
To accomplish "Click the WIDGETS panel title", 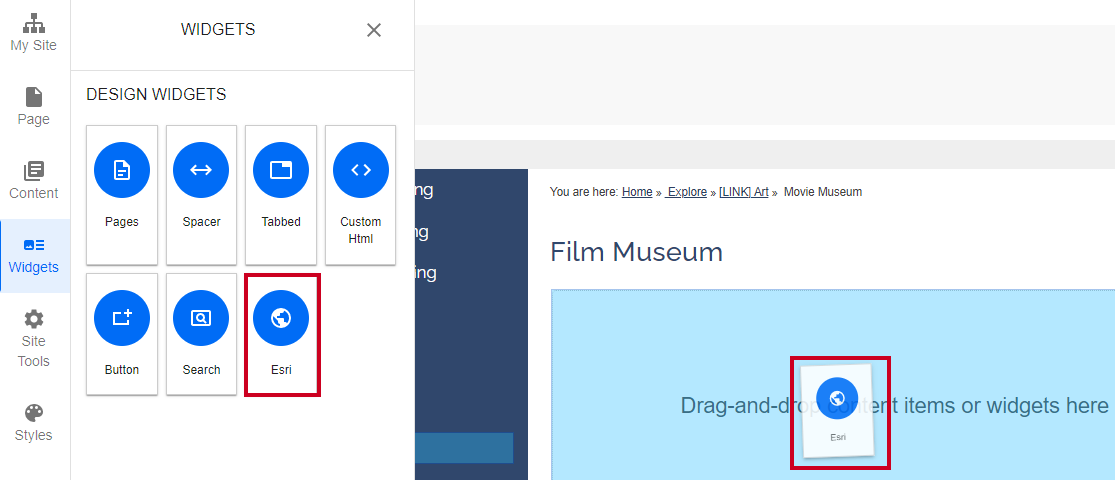I will point(218,30).
